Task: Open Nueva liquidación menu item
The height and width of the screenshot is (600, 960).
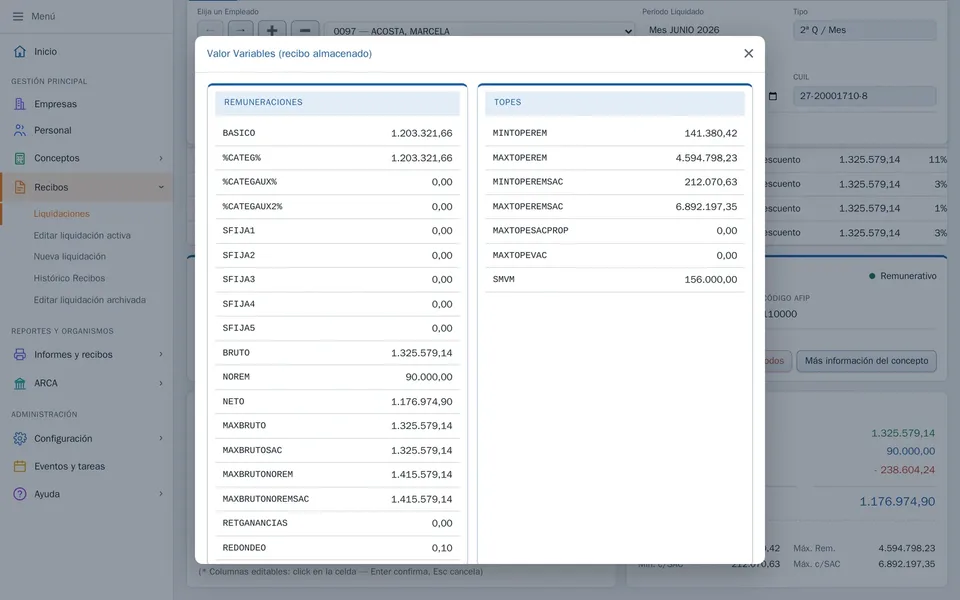Action: [x=70, y=257]
